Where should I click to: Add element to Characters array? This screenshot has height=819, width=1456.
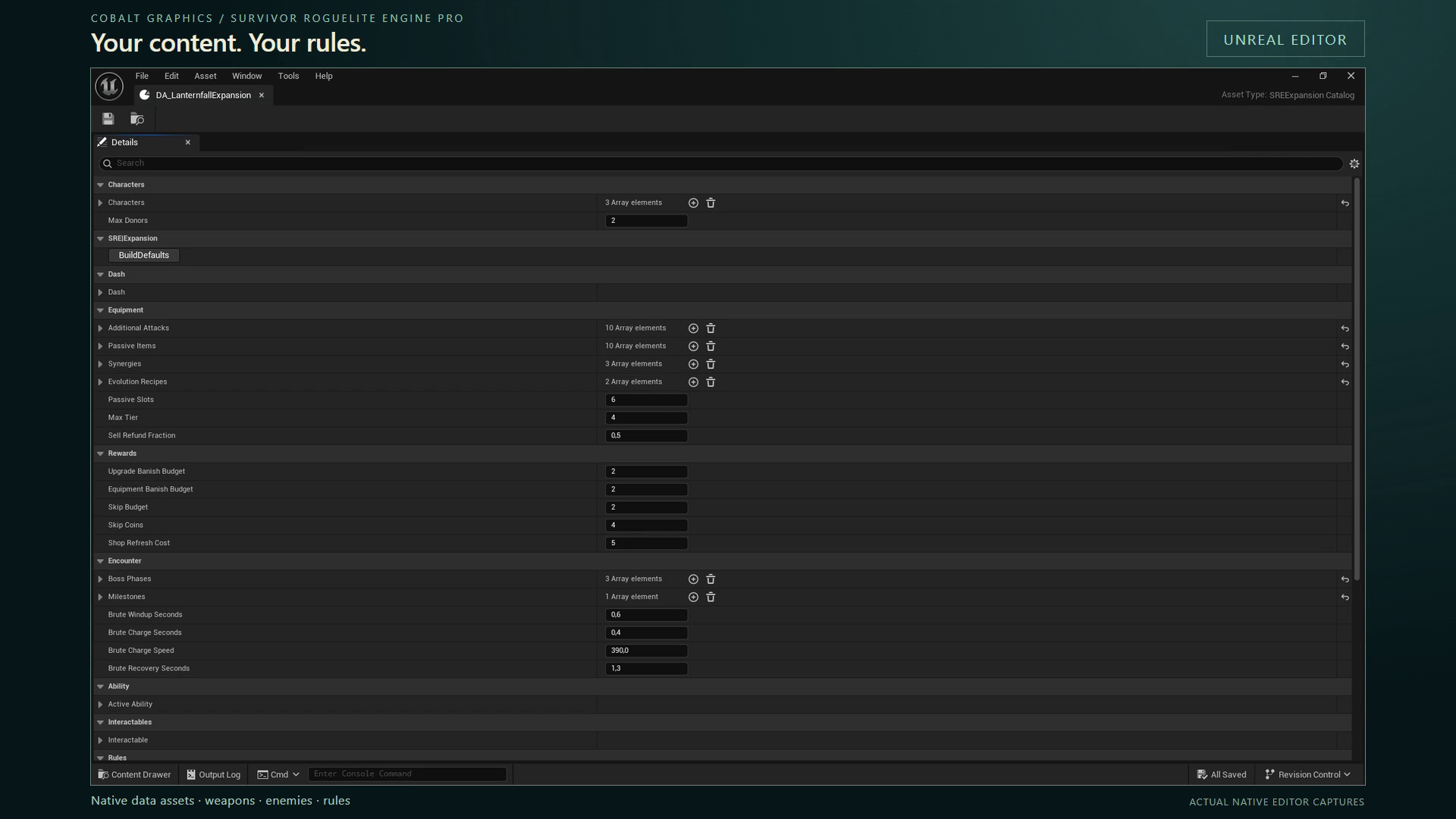coord(693,203)
